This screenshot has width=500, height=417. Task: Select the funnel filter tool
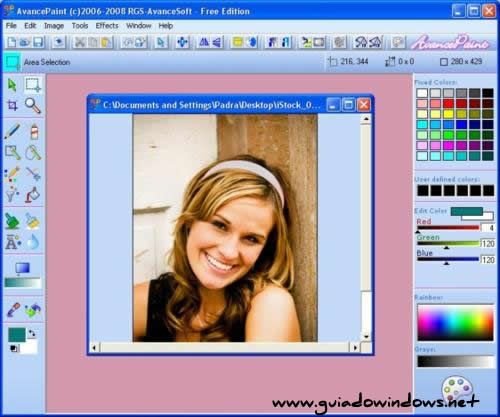coord(12,194)
